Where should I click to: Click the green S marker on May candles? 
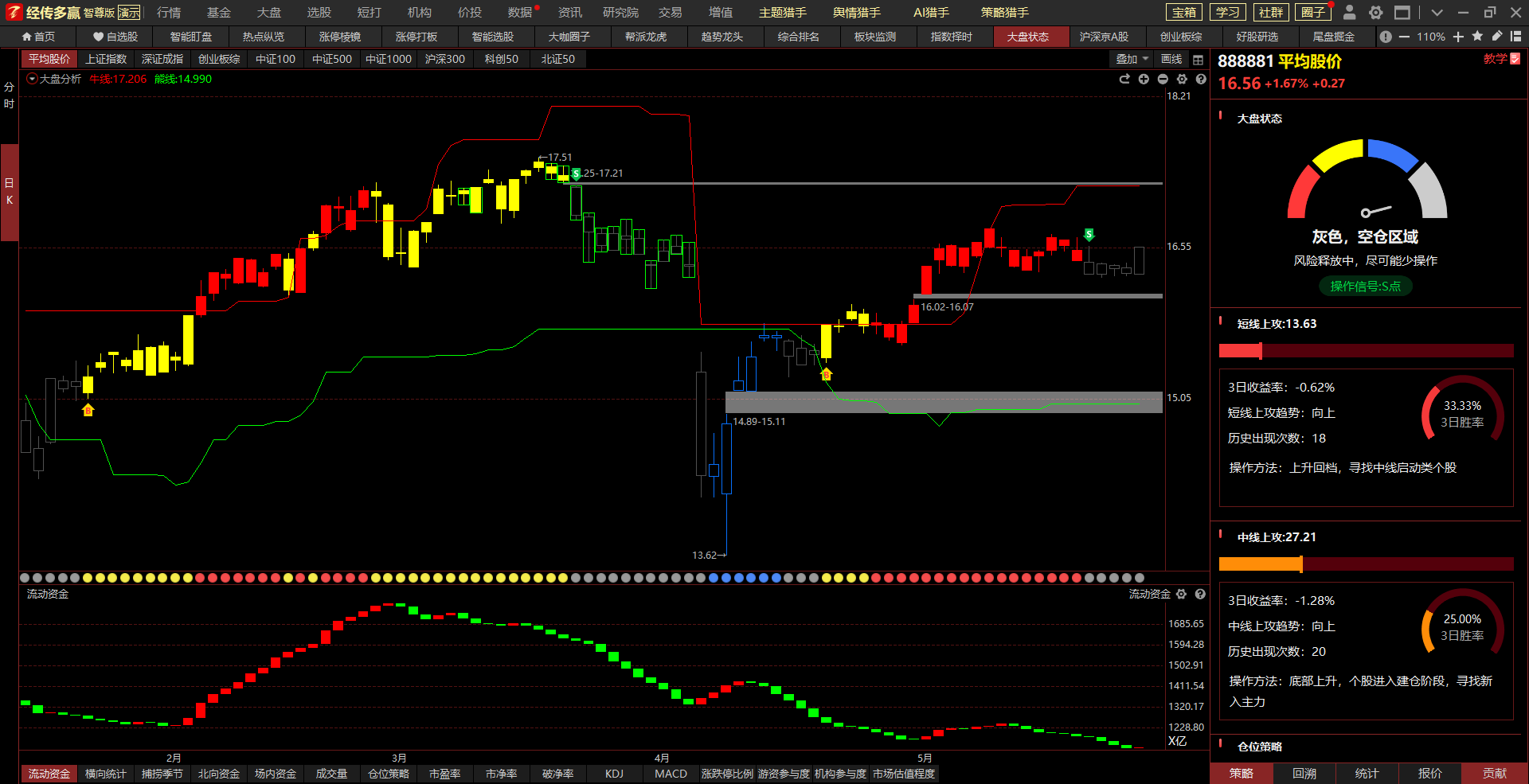1089,234
